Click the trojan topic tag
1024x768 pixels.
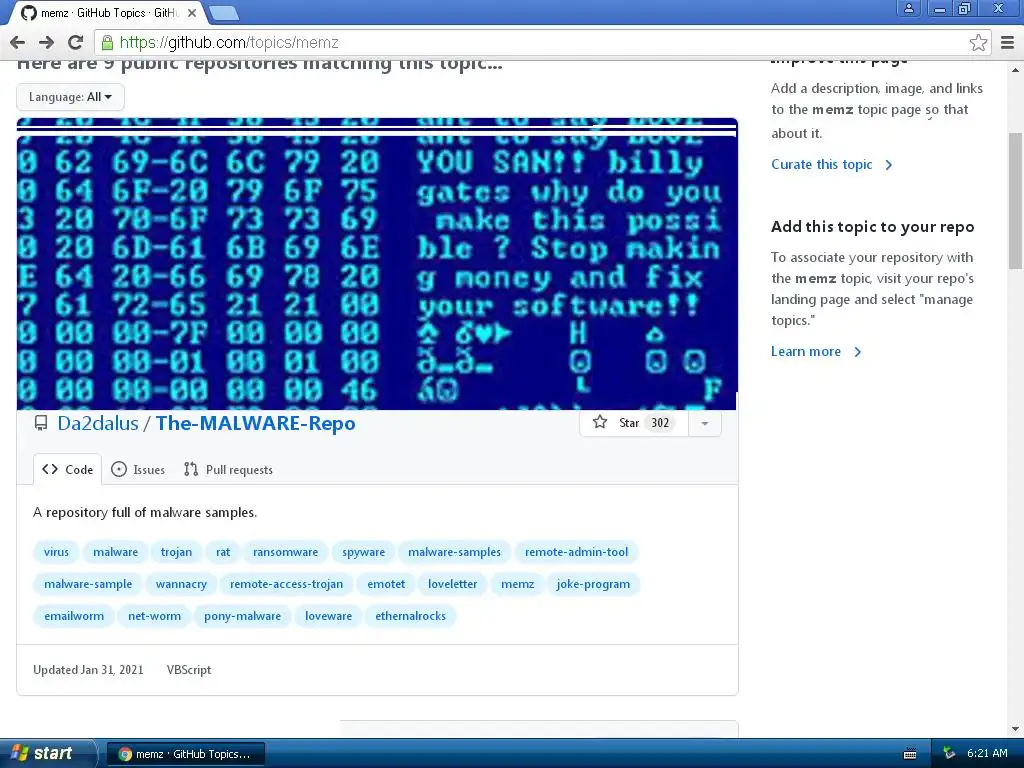tap(176, 552)
